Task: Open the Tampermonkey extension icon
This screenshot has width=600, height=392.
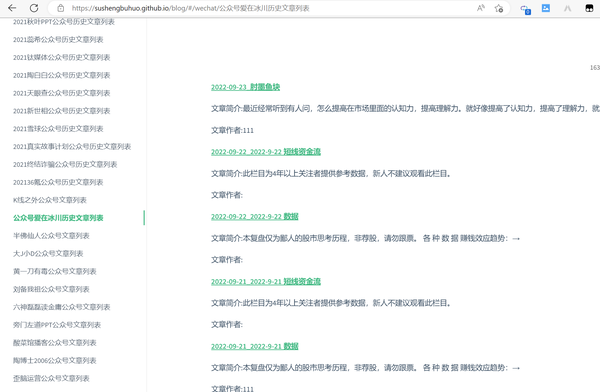Action: click(589, 8)
